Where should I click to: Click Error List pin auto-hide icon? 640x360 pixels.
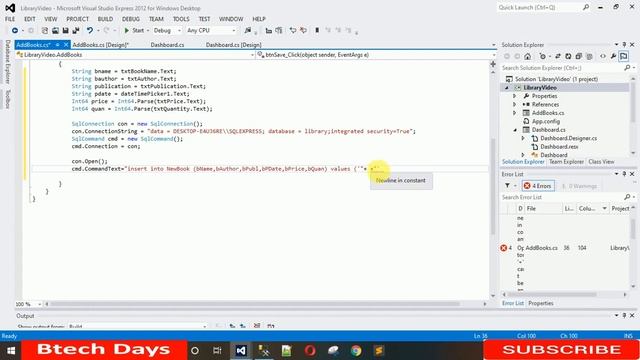click(x=624, y=174)
